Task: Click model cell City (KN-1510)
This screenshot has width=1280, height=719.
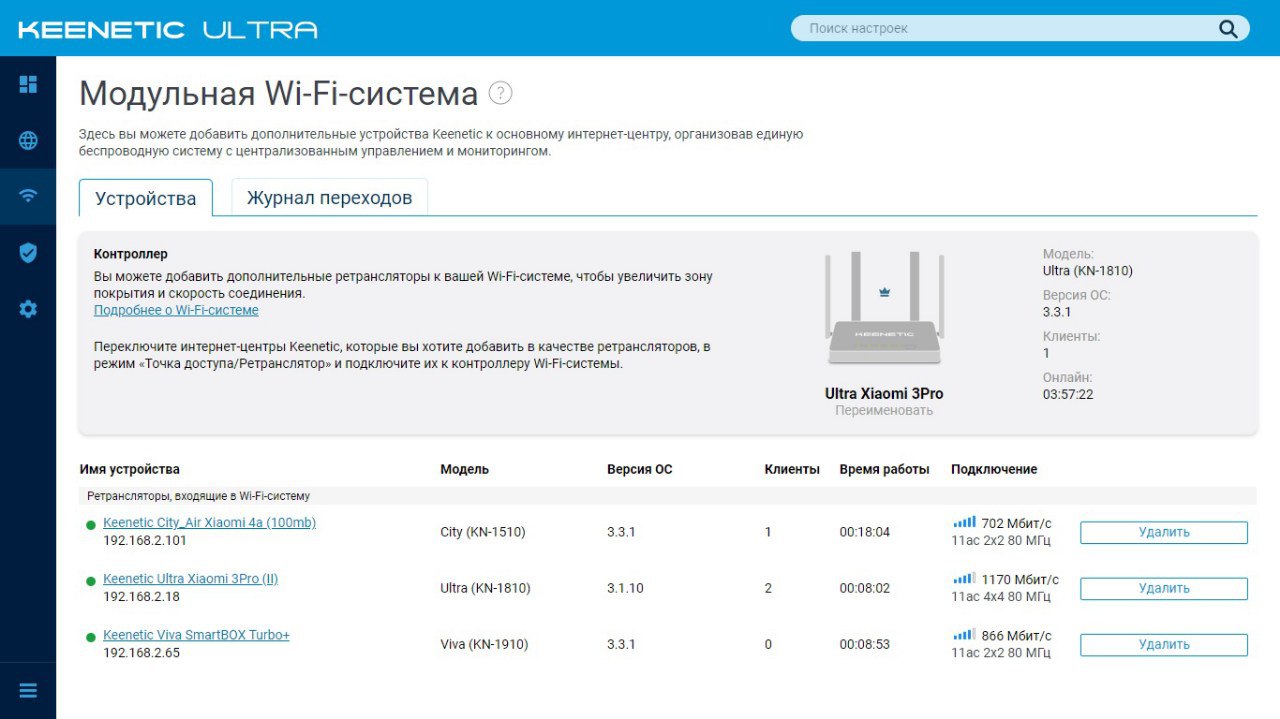Action: coord(483,532)
